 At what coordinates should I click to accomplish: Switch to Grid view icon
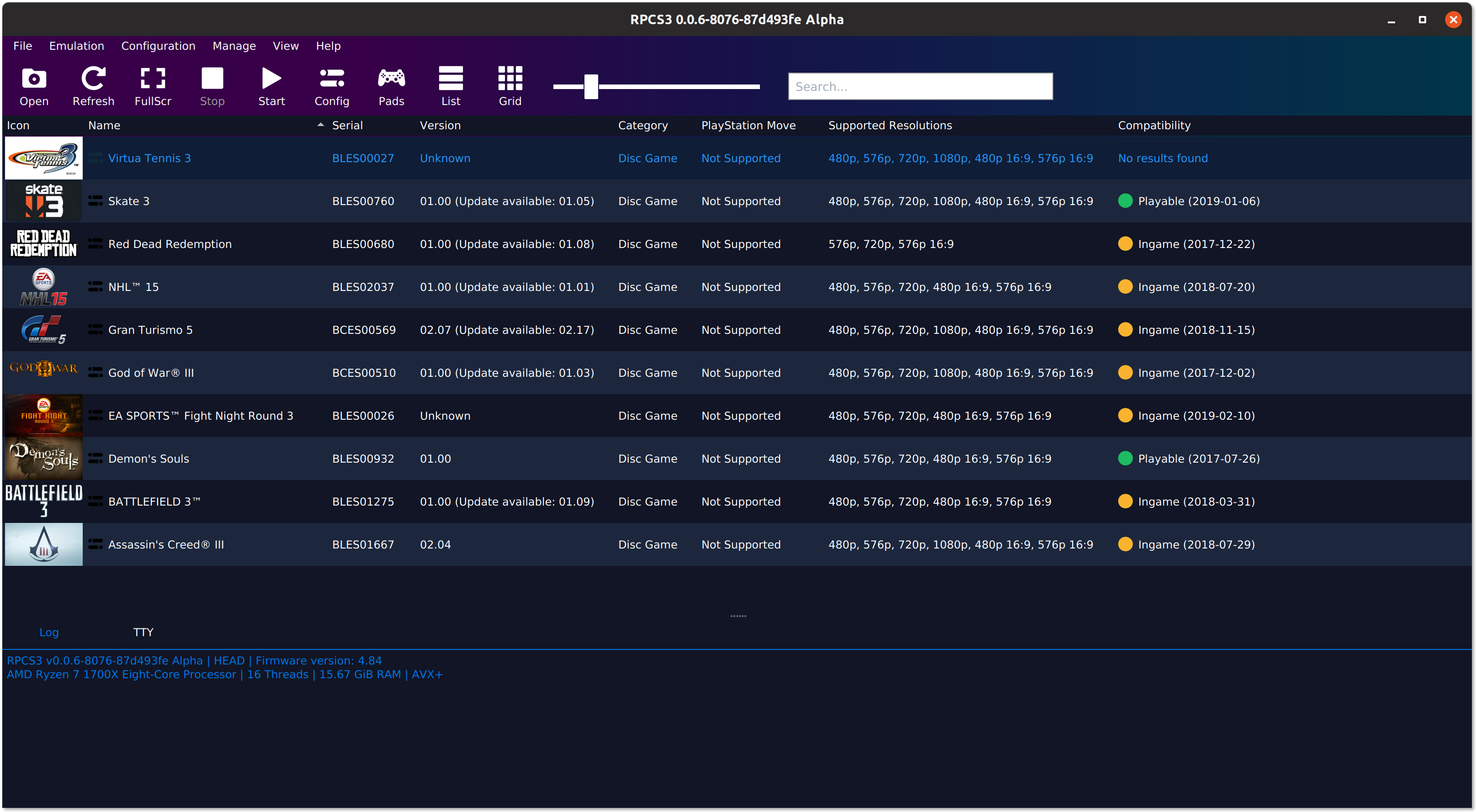(x=510, y=79)
